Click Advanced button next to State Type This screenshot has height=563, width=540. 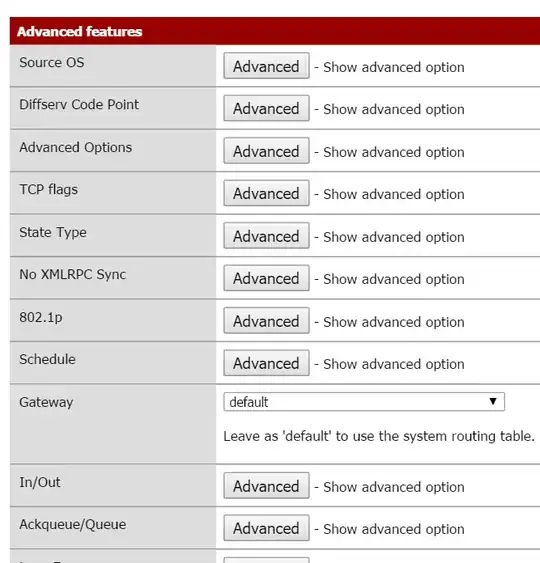(x=266, y=236)
